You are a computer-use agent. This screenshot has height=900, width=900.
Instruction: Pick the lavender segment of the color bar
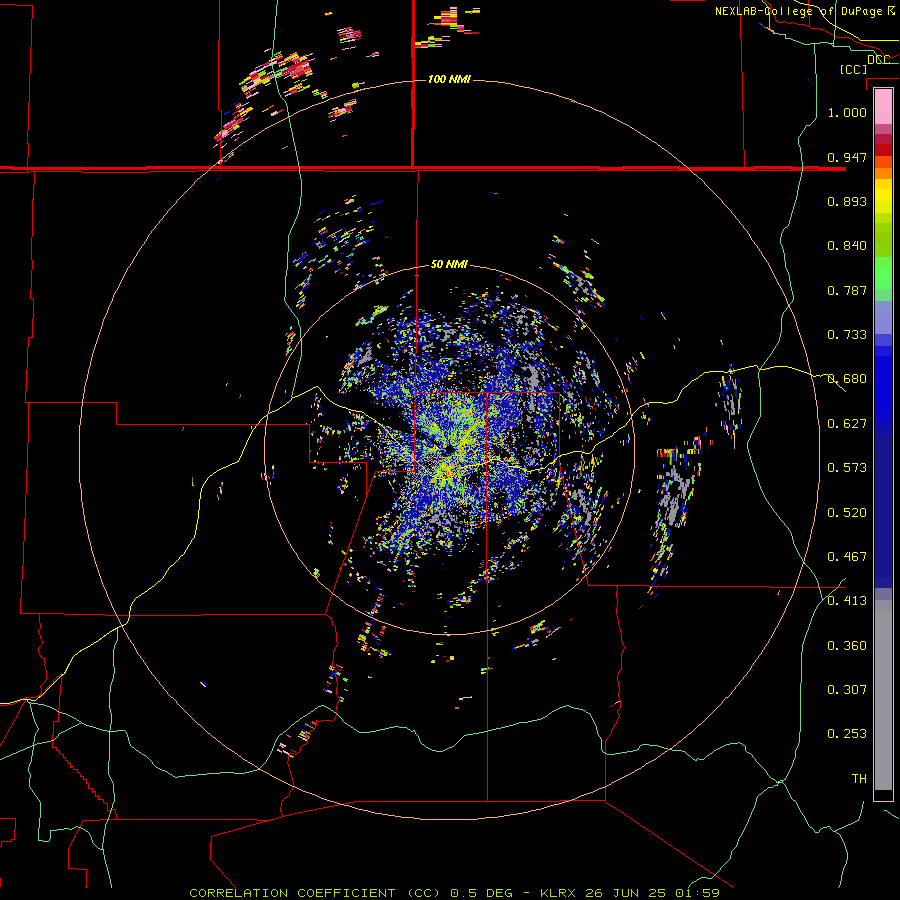click(x=883, y=317)
